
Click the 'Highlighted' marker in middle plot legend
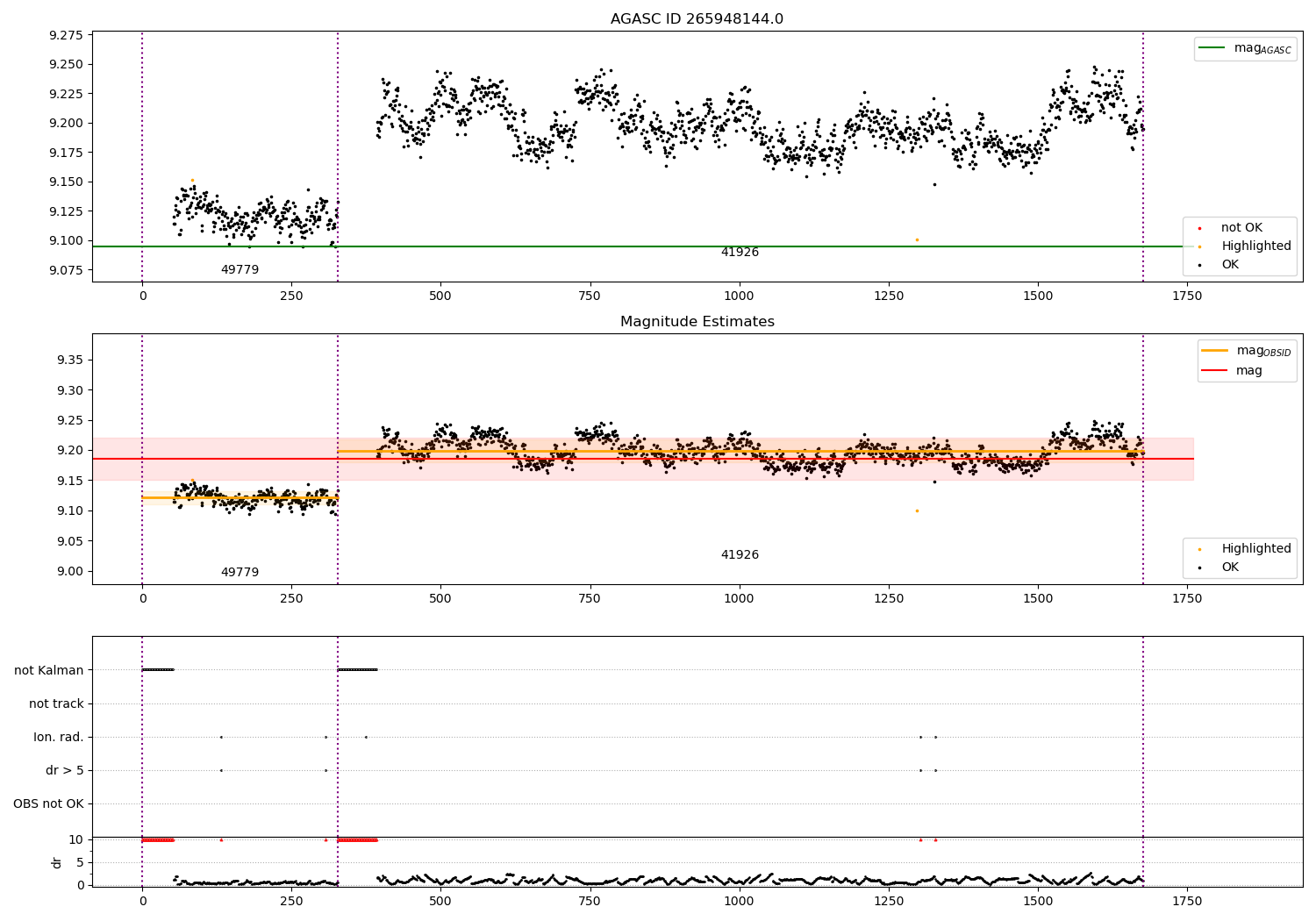tap(1199, 549)
